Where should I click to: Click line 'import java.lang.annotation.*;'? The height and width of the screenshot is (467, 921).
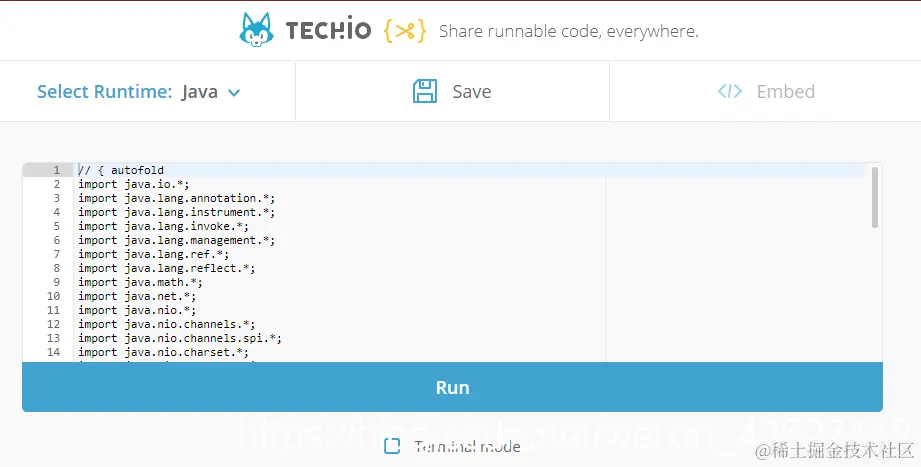[x=177, y=199]
